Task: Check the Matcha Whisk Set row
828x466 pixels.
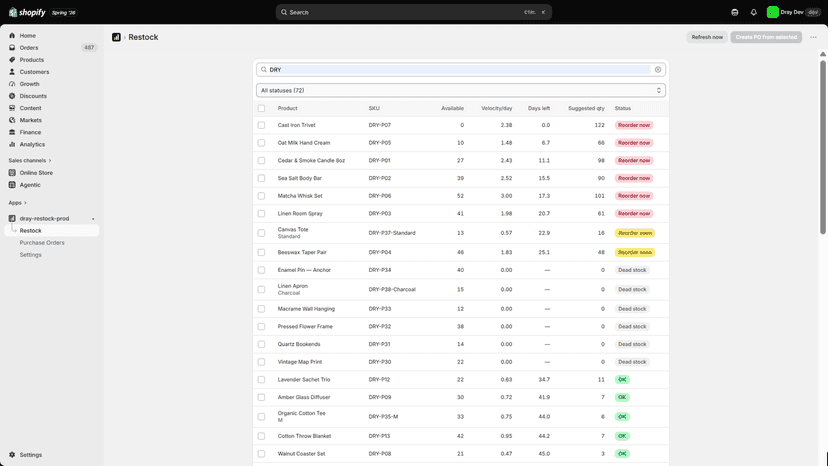Action: tap(261, 196)
